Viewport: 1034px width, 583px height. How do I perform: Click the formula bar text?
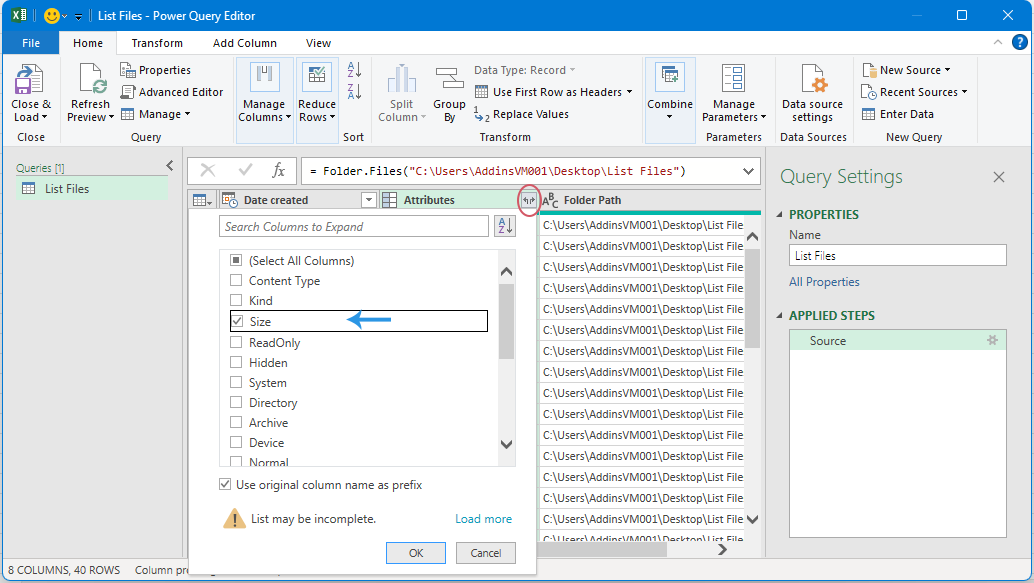click(498, 171)
